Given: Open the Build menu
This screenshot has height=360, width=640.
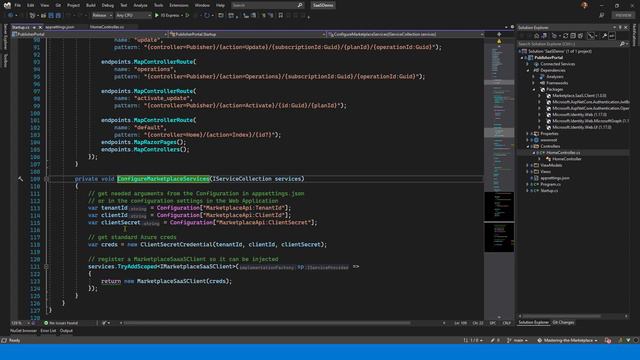Looking at the screenshot, I should point(91,5).
